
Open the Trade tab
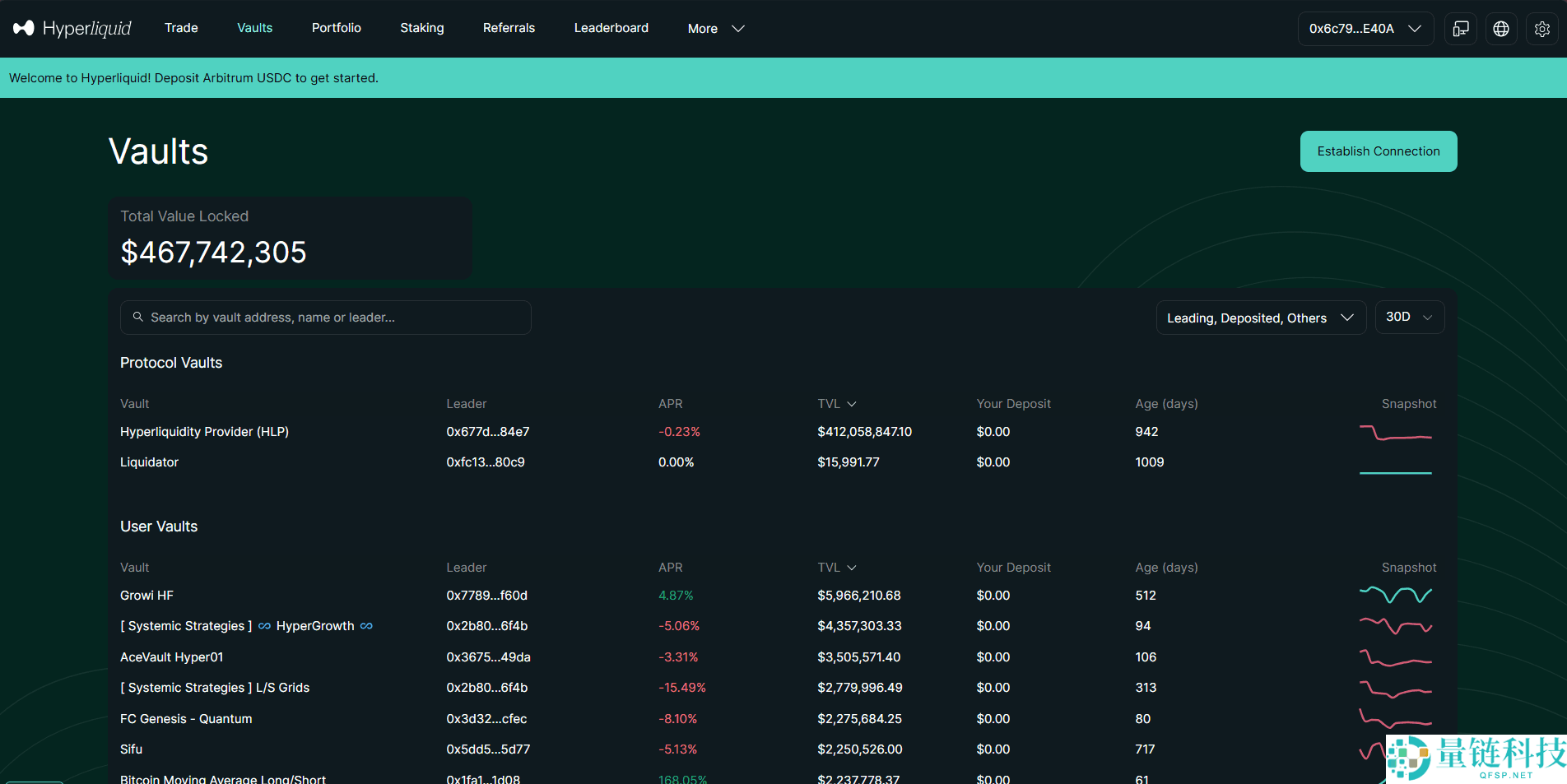(181, 28)
